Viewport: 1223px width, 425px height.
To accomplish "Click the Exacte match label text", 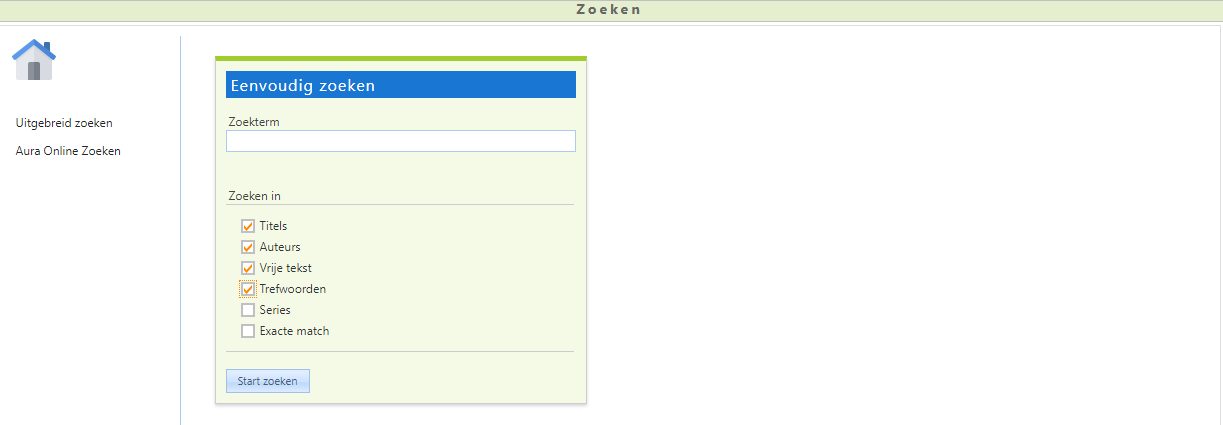I will (294, 331).
